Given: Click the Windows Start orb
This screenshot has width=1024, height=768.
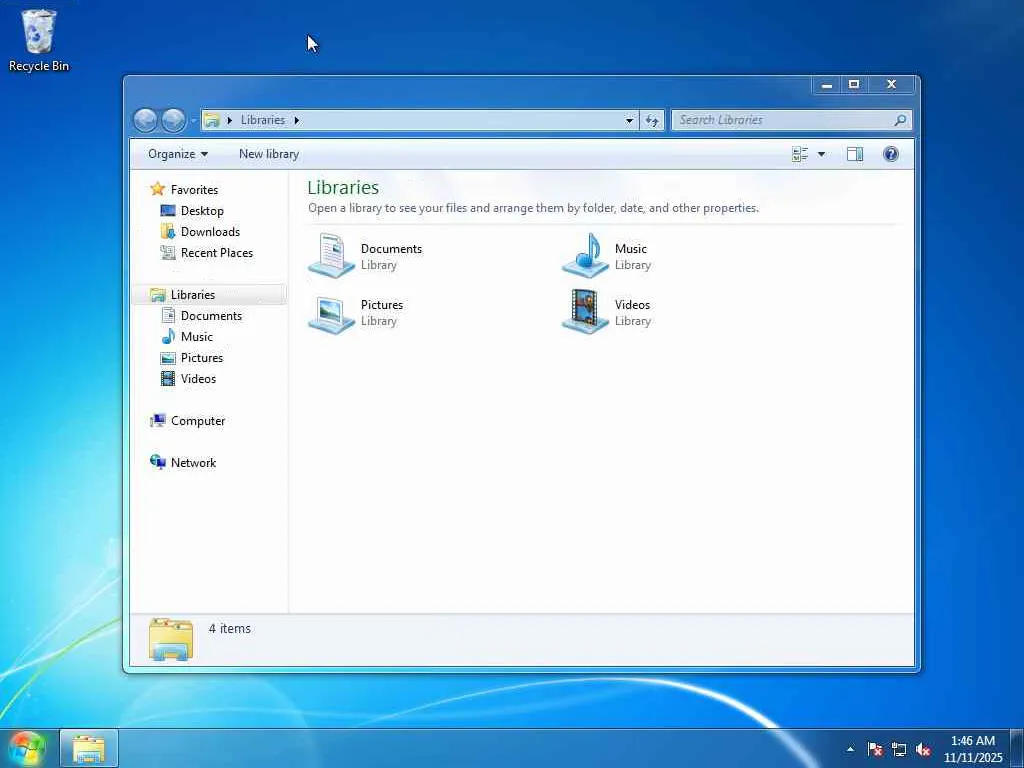Looking at the screenshot, I should point(28,749).
